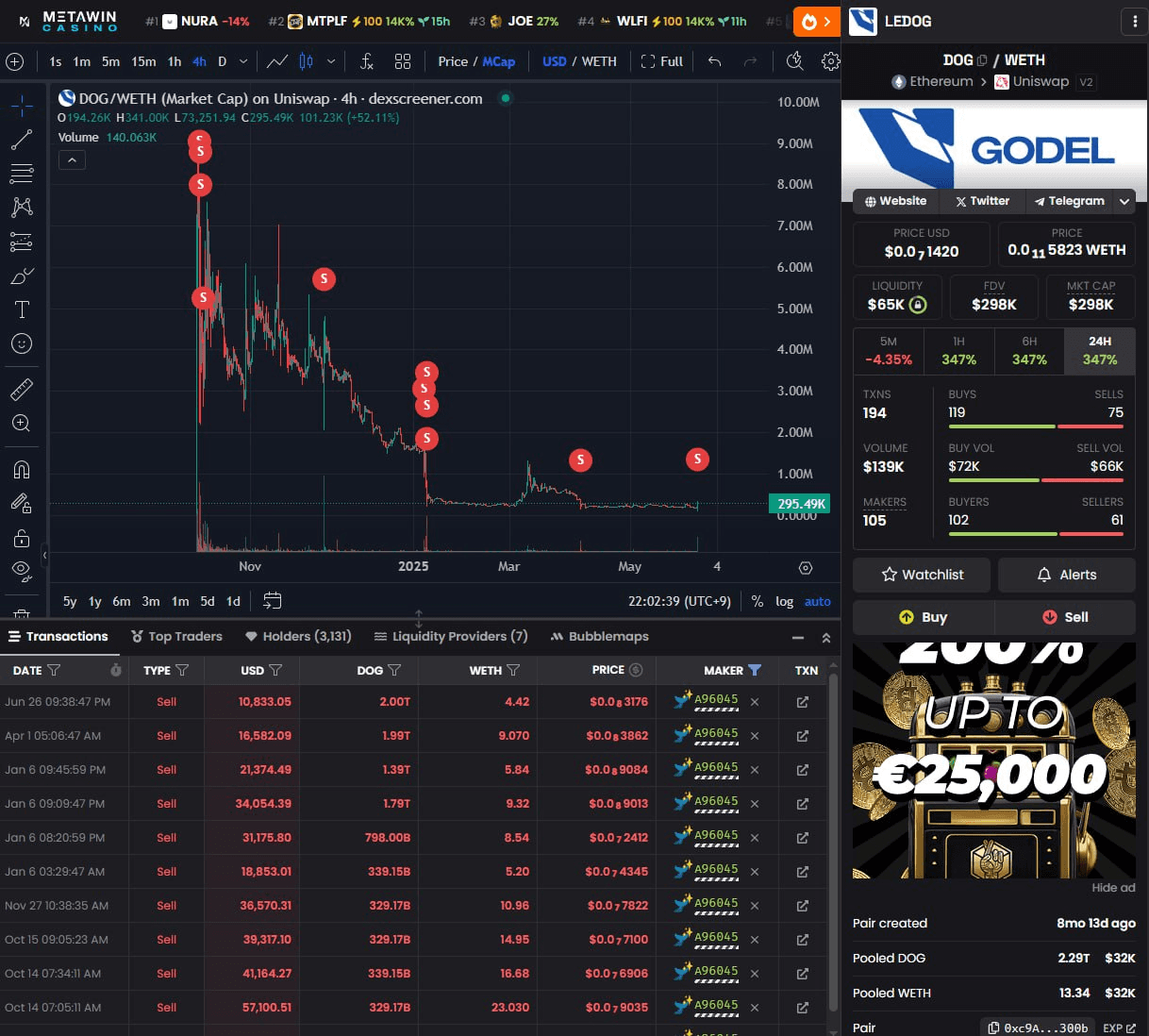Toggle the log scale
The height and width of the screenshot is (1036, 1149).
coord(784,601)
